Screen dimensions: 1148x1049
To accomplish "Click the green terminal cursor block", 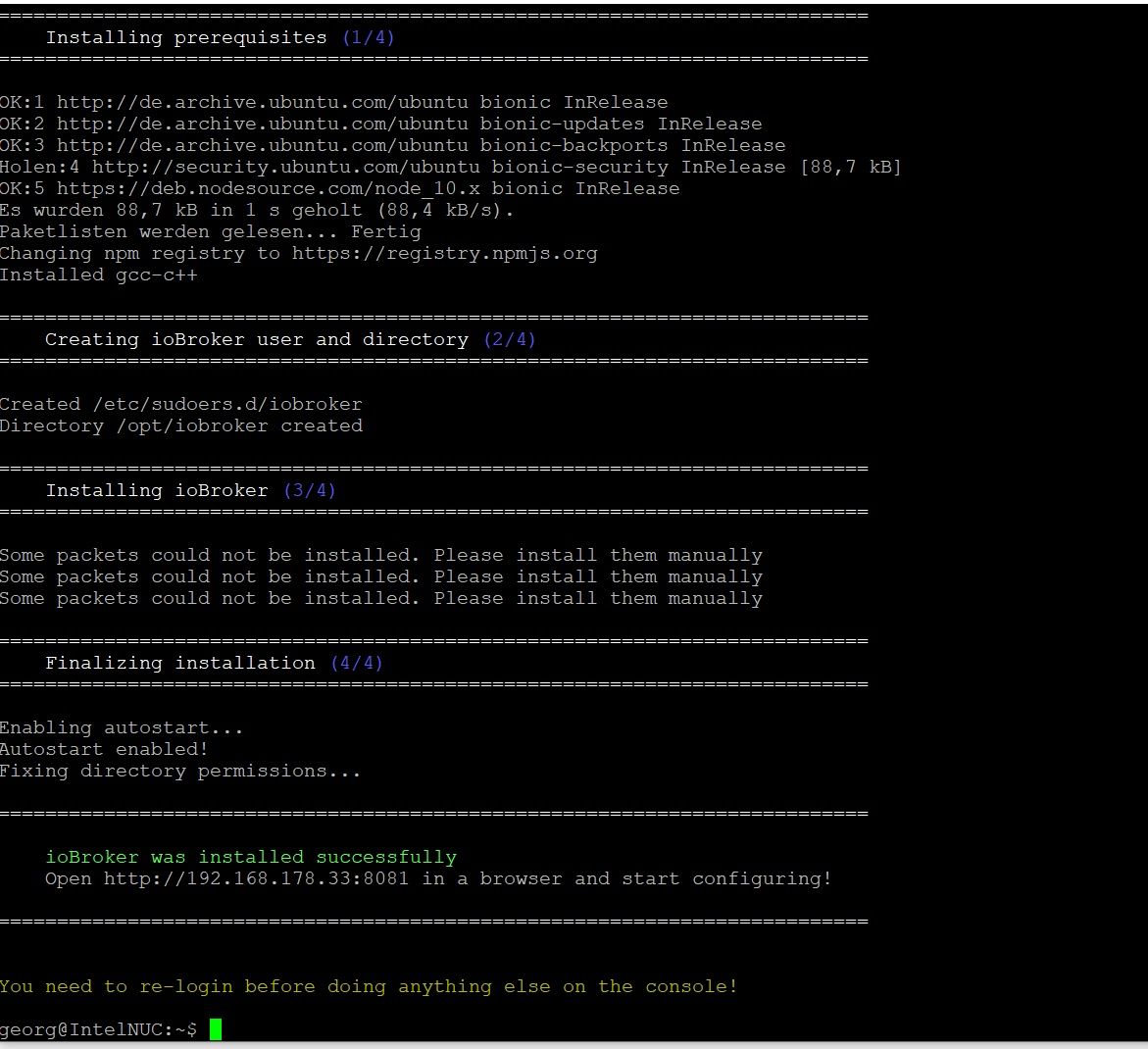I will (x=216, y=1029).
